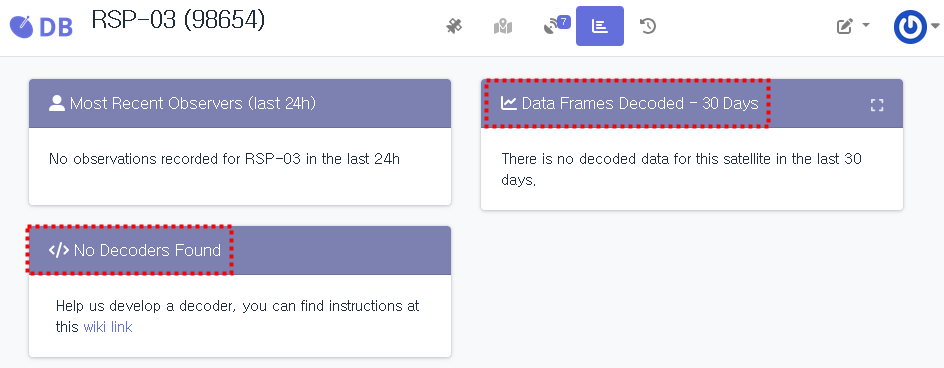The height and width of the screenshot is (368, 944).
Task: Click the Most Recent Observers person icon
Action: (57, 103)
